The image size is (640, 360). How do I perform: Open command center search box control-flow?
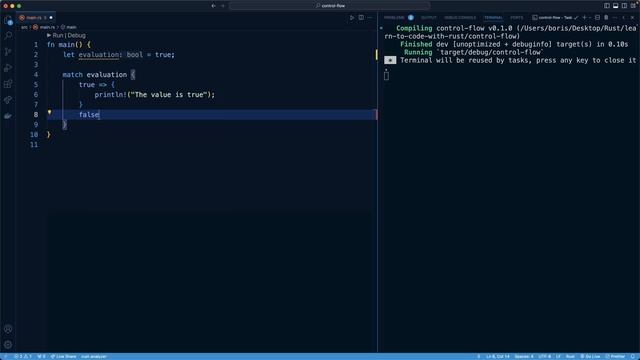click(x=330, y=6)
